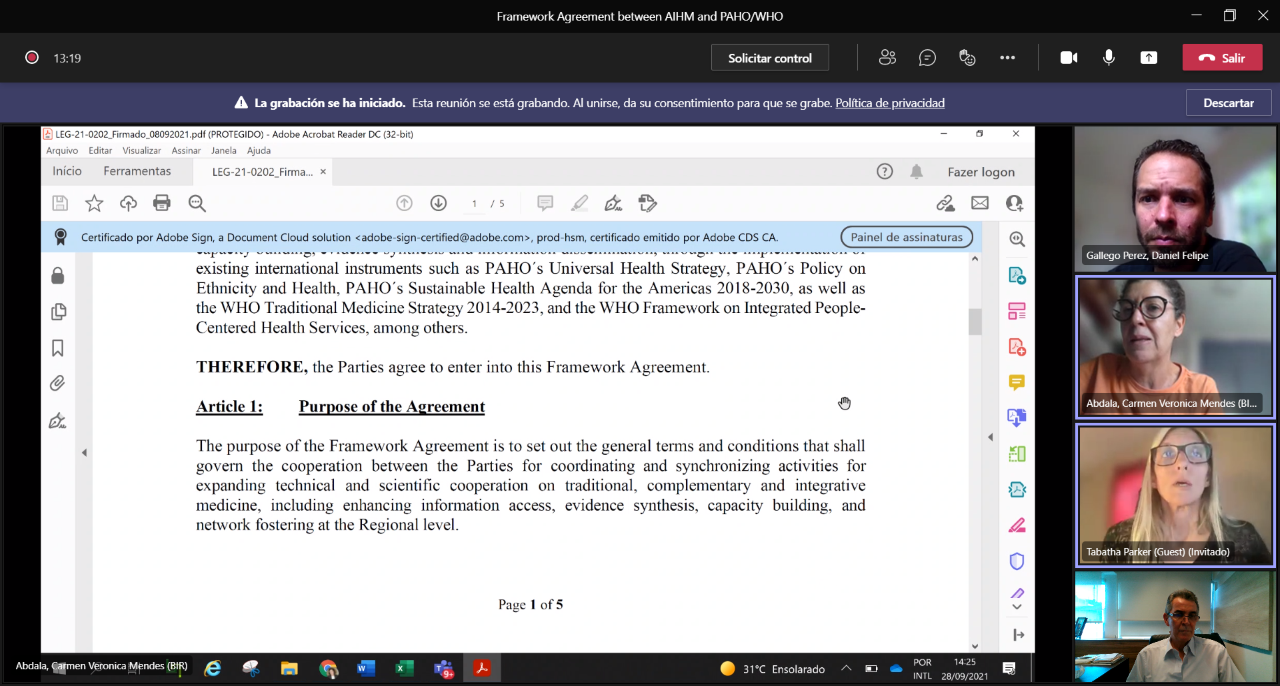Open the Protect shield tool
The image size is (1280, 686).
point(1017,561)
